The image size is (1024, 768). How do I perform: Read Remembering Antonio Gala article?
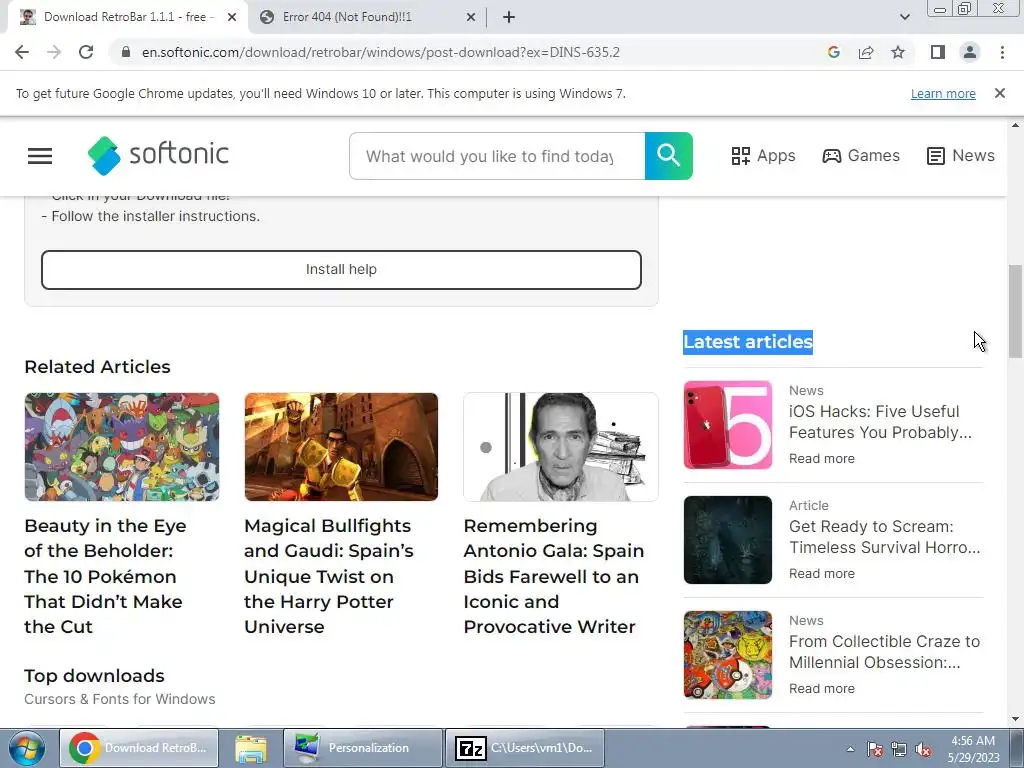tap(554, 576)
